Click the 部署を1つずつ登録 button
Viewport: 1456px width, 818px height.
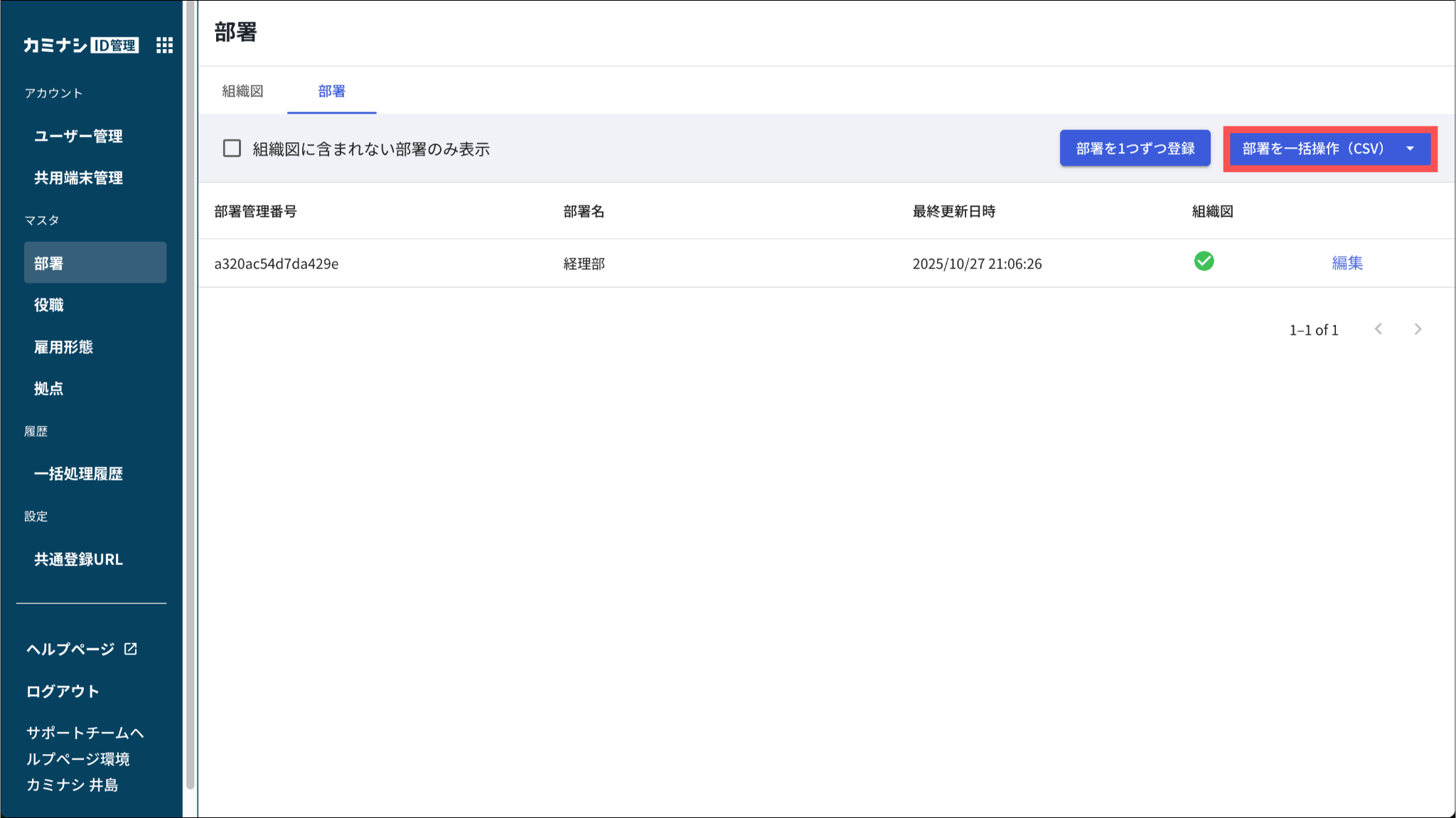1135,149
